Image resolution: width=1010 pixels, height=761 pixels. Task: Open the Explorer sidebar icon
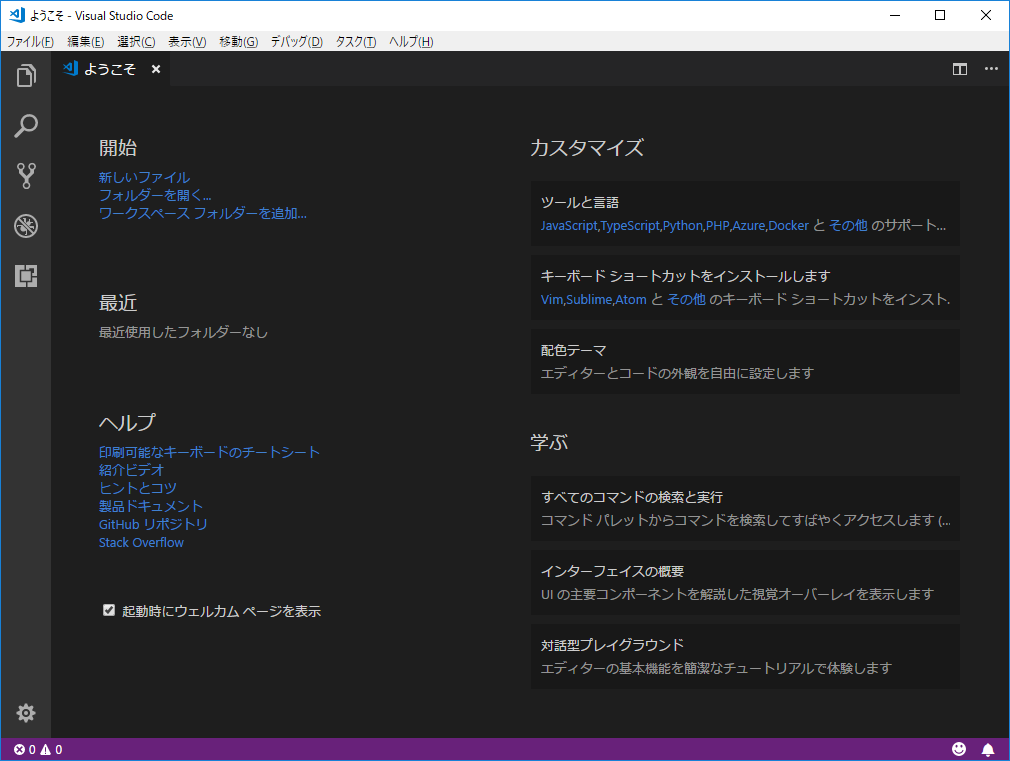pos(26,76)
